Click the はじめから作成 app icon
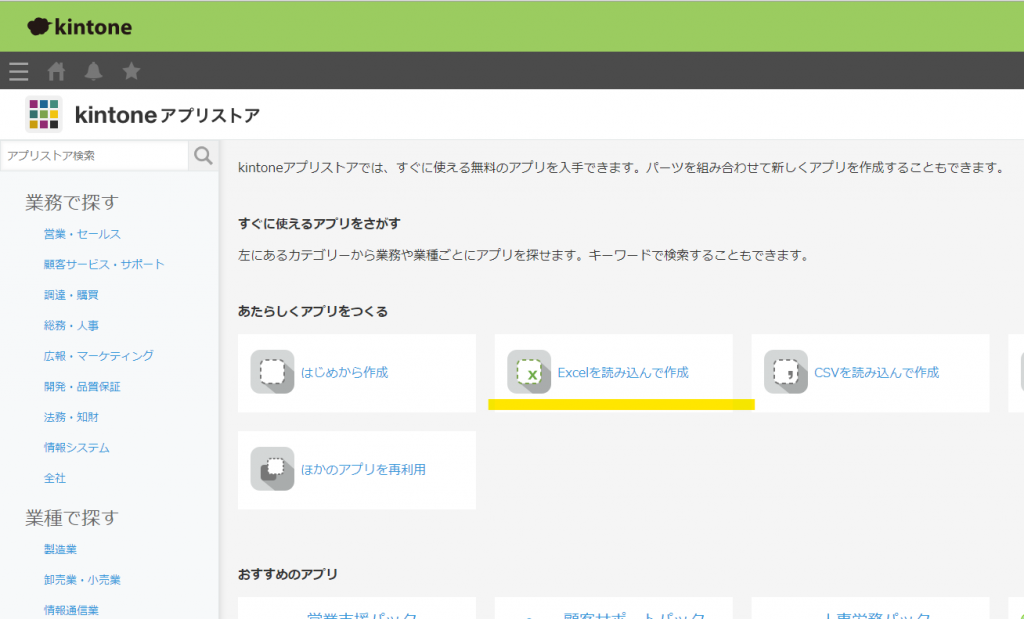1024x619 pixels. click(272, 372)
